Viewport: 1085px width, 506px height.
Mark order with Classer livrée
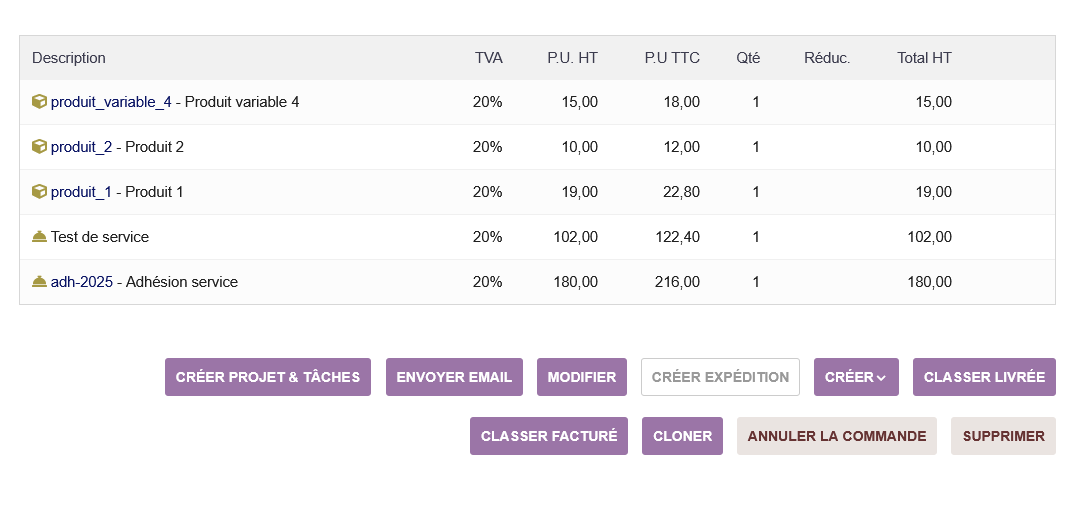coord(984,377)
